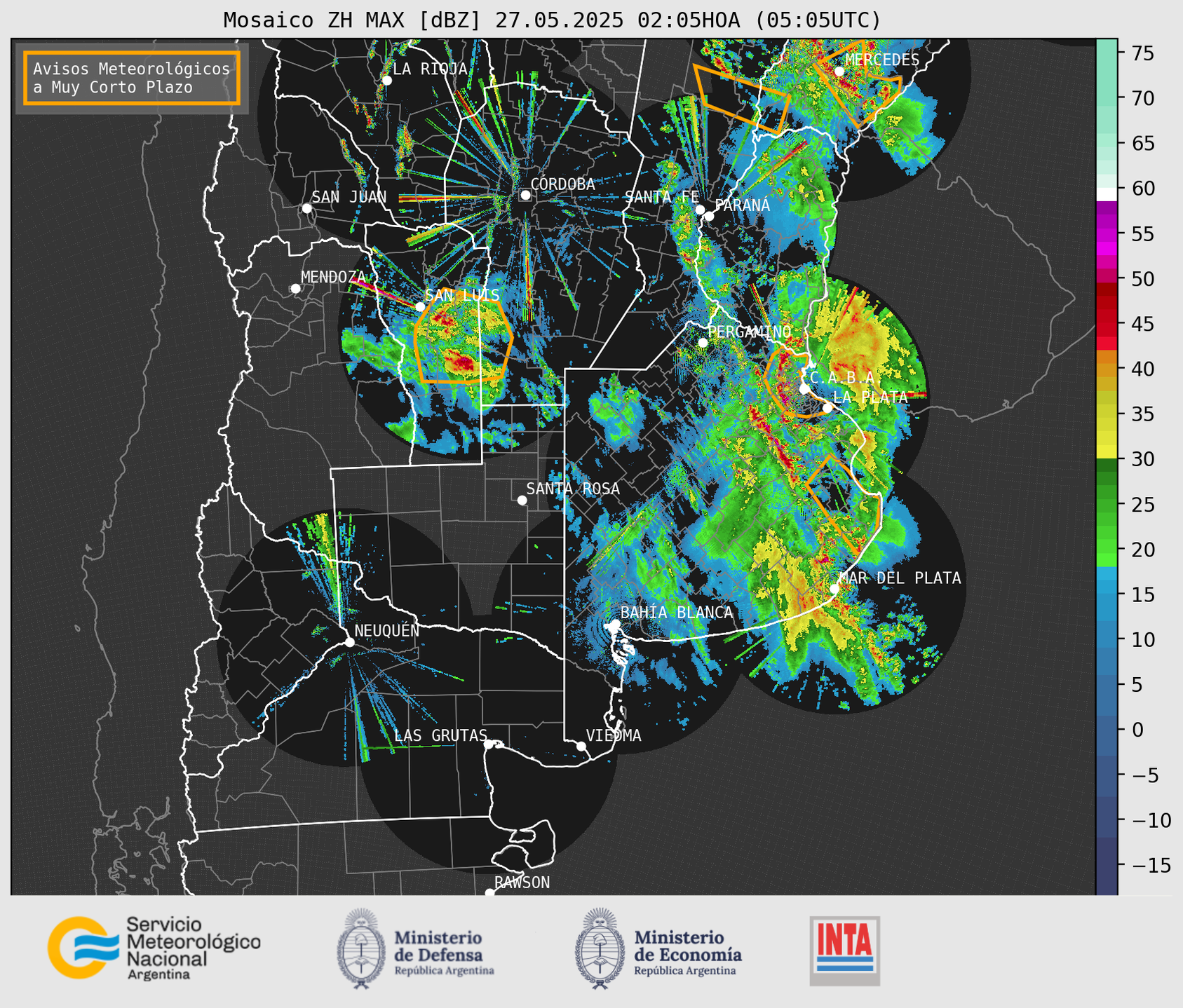Click the LA PLATA city label
The width and height of the screenshot is (1183, 1008).
pyautogui.click(x=870, y=397)
